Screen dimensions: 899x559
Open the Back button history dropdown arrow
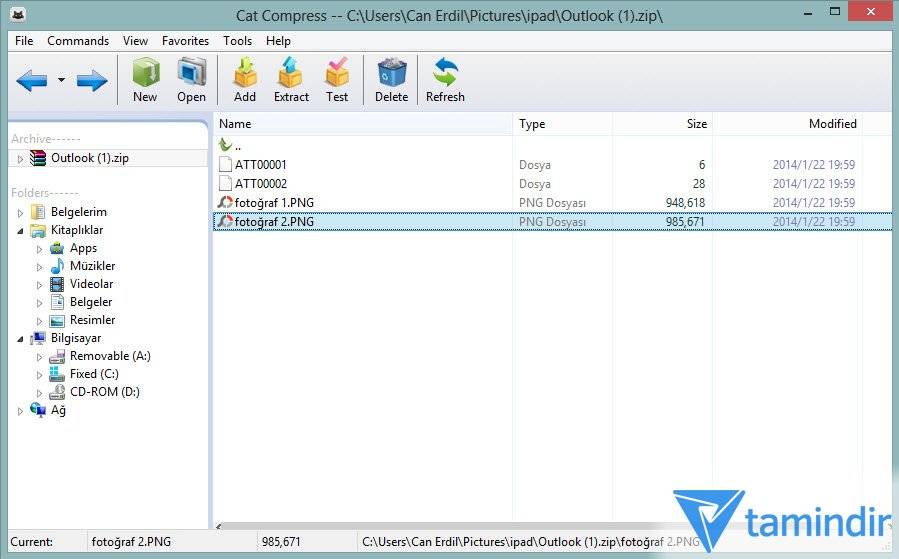[61, 81]
